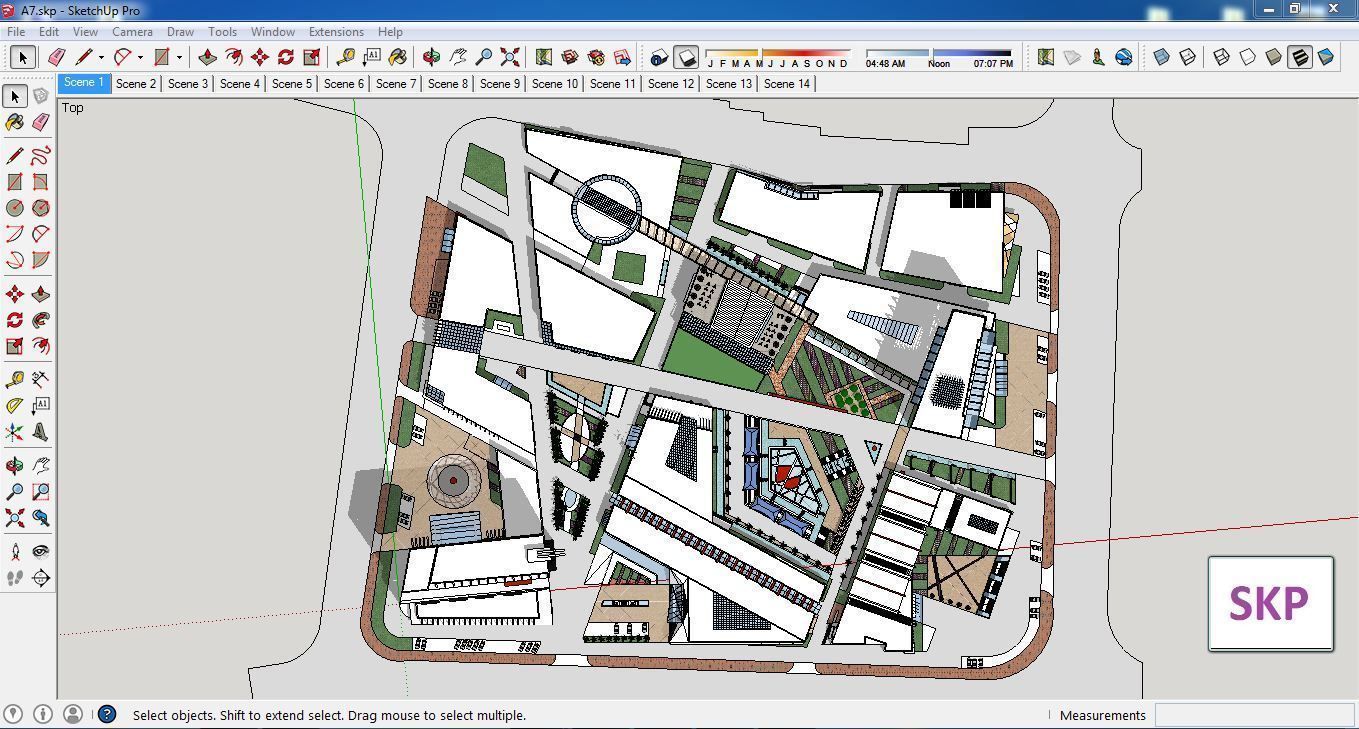Switch to Scene 11 tab
Image resolution: width=1359 pixels, height=729 pixels.
point(613,84)
